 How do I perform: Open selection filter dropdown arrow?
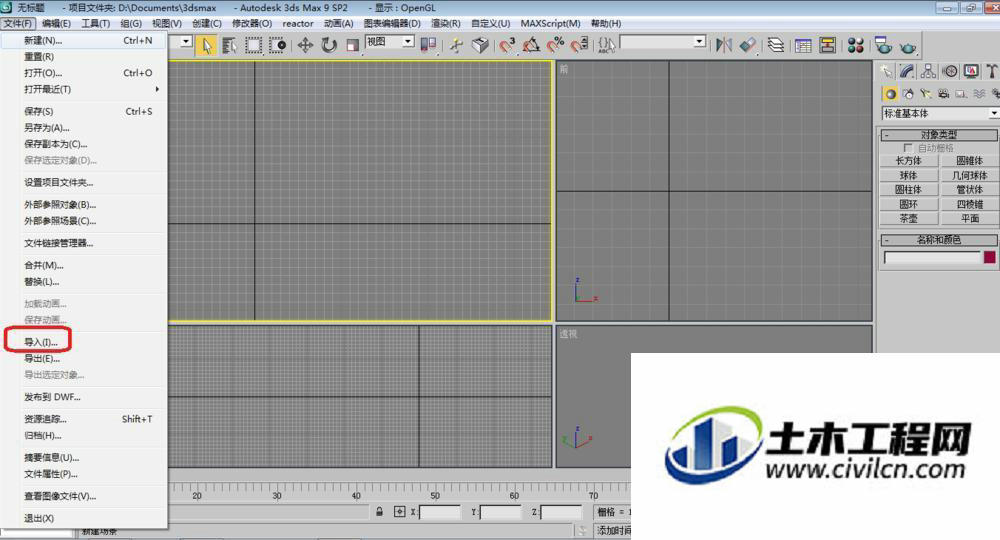coord(186,42)
